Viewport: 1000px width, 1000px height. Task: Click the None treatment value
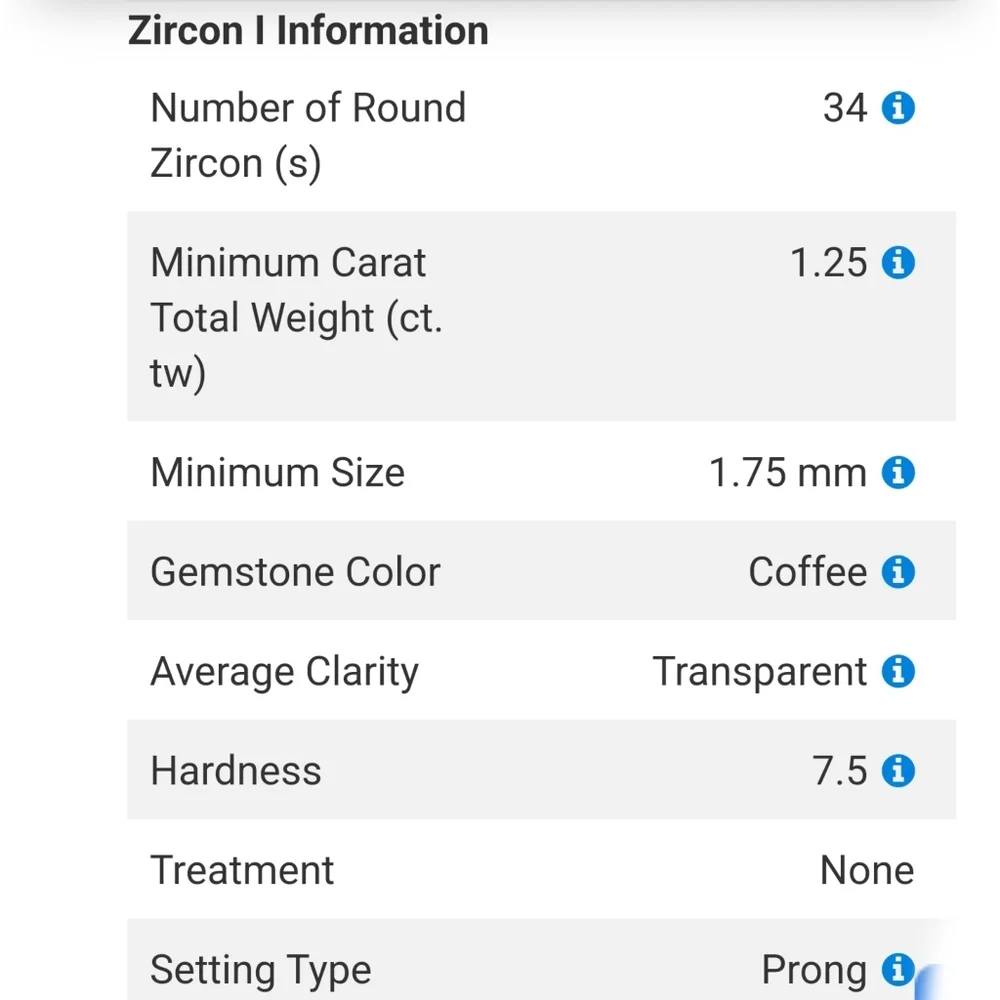point(866,870)
